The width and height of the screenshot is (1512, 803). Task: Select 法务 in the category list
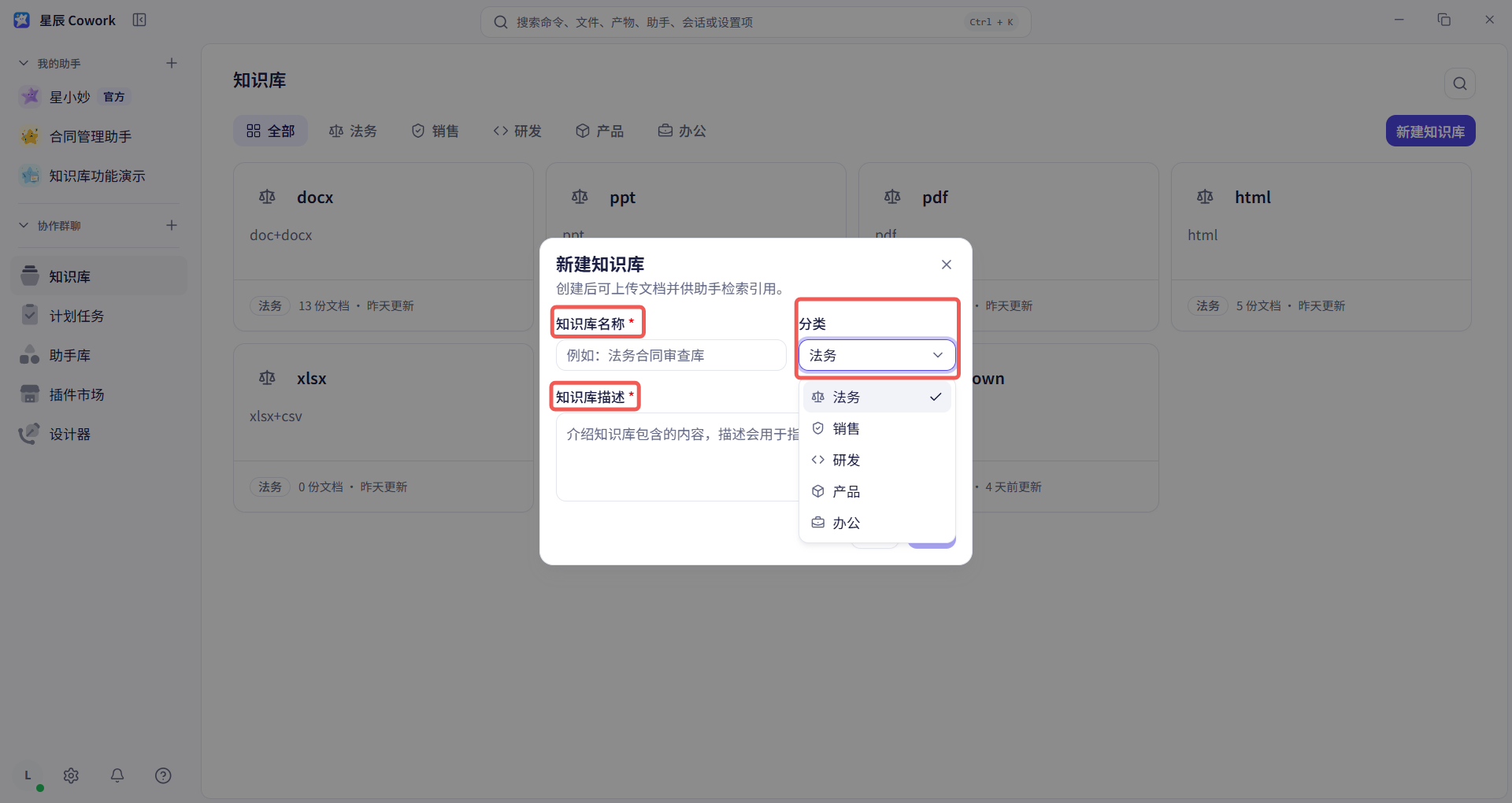pyautogui.click(x=876, y=397)
